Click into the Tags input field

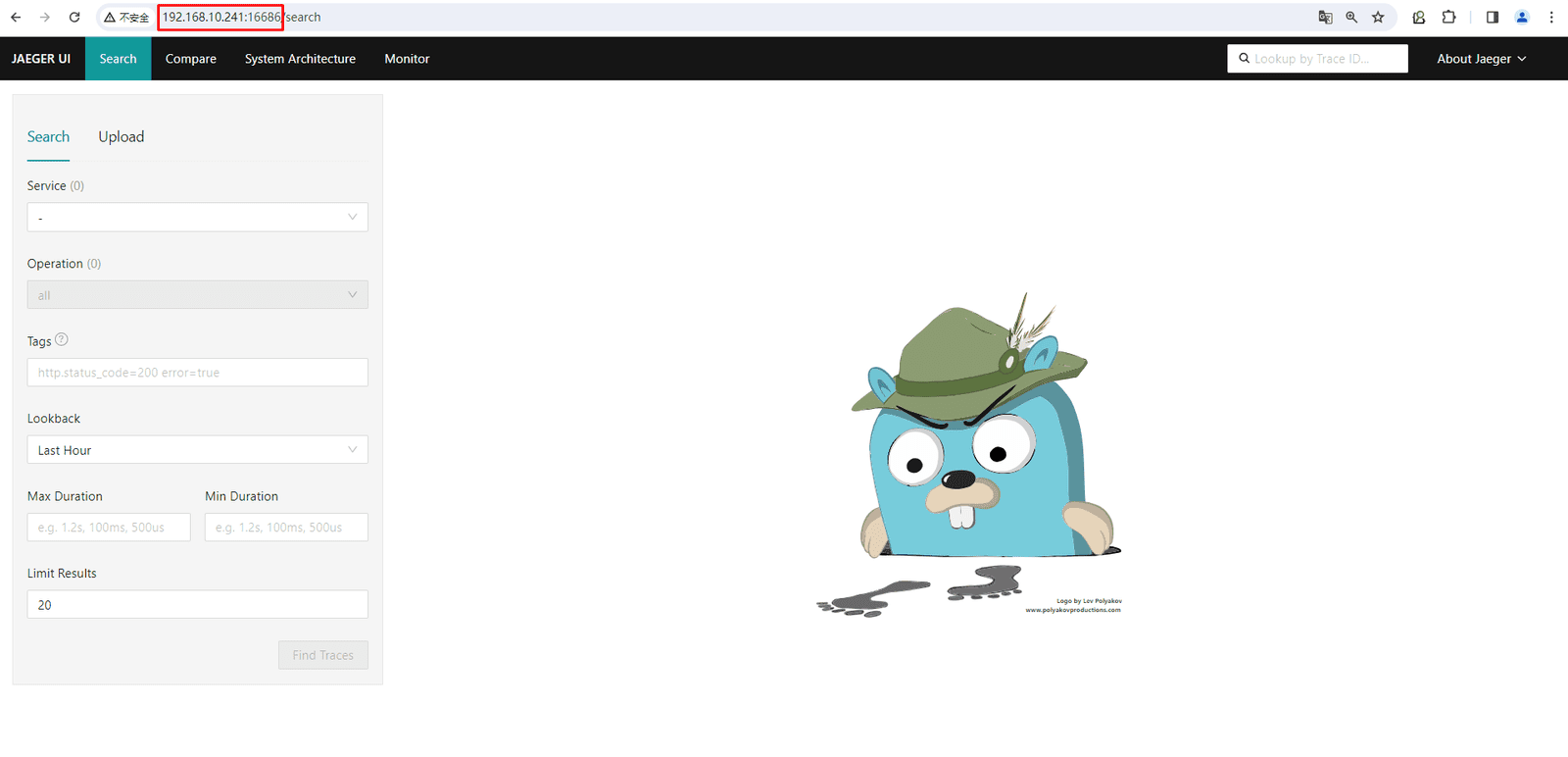tap(198, 373)
